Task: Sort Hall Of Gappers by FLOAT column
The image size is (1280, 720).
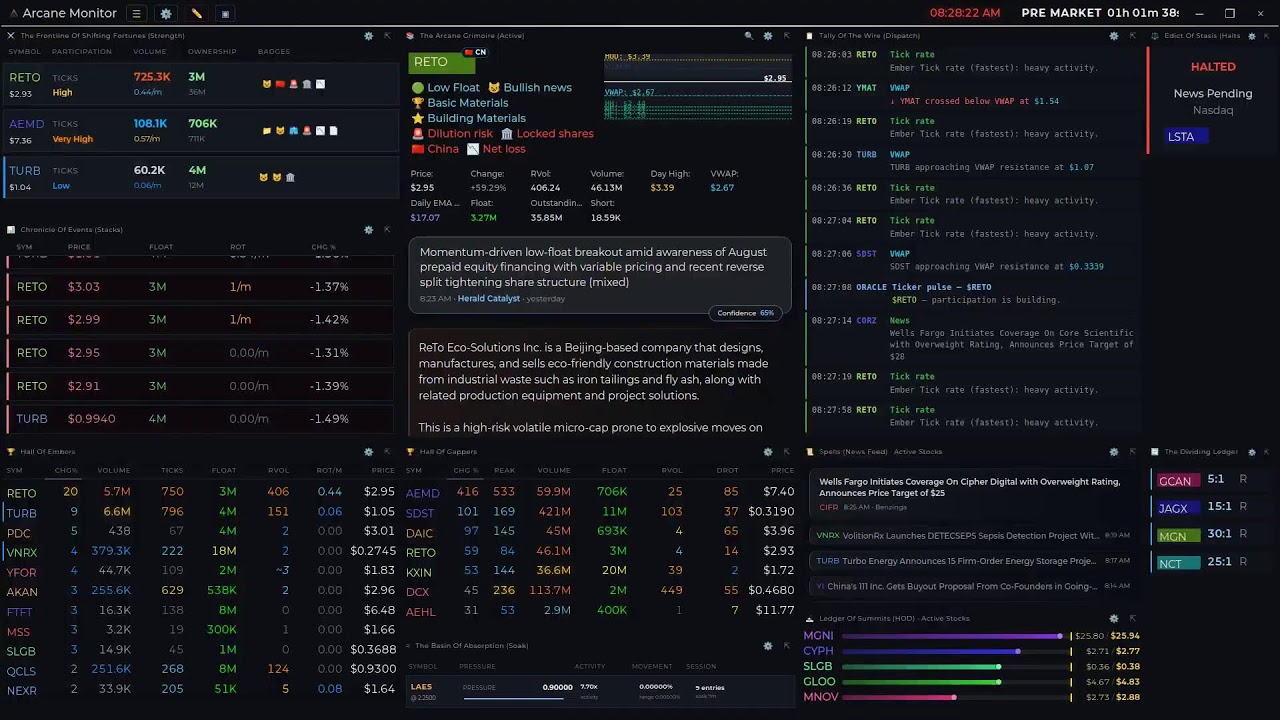Action: pyautogui.click(x=614, y=470)
